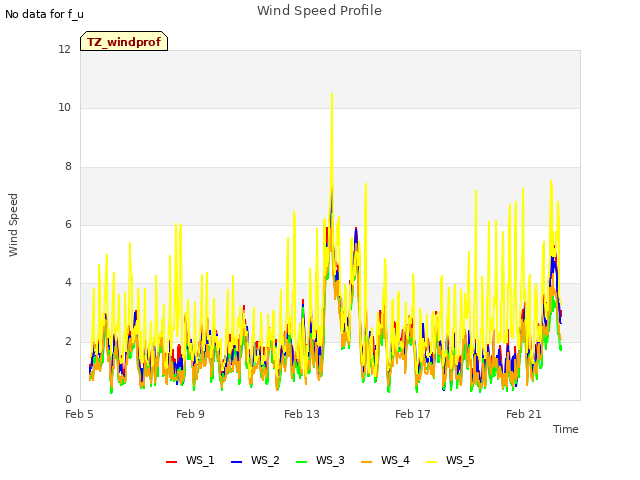
Task: Click the Feb 17 x-axis label
Action: pos(413,414)
